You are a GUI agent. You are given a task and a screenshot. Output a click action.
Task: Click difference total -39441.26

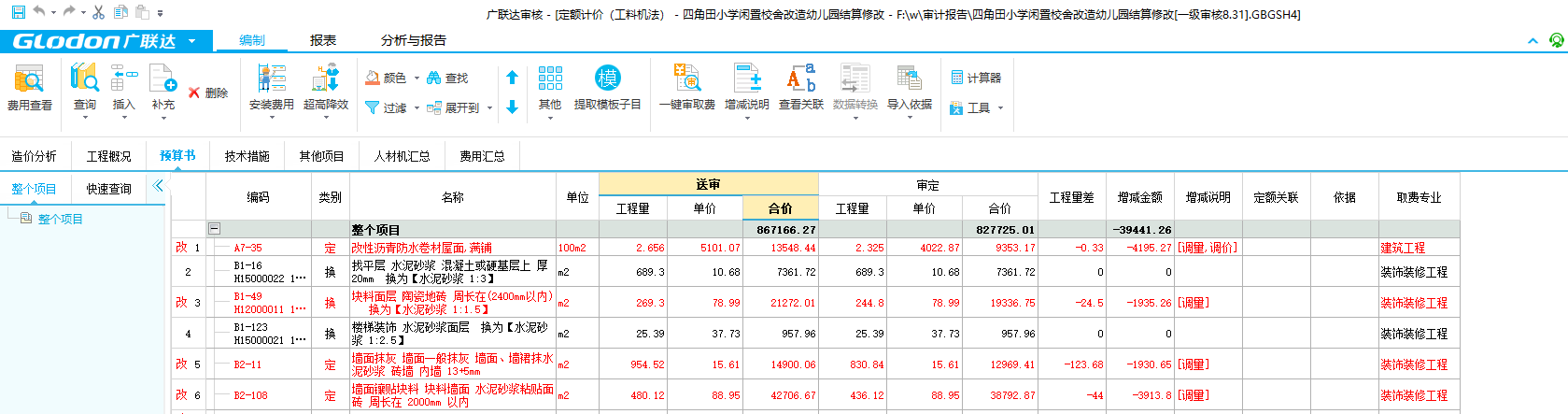coord(1142,230)
